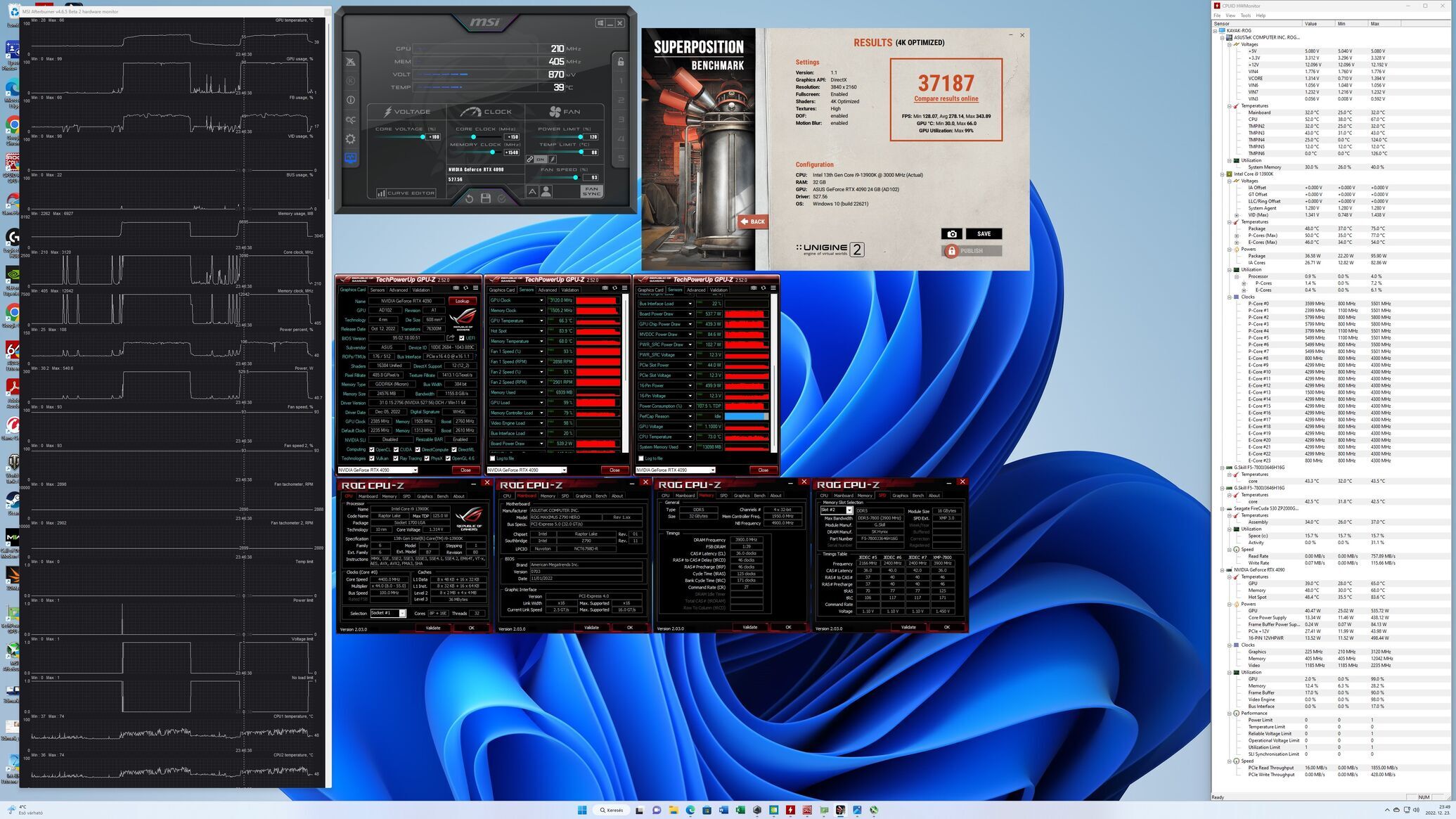Open the Validation tab in third GPU-Z
1456x819 pixels.
point(719,290)
